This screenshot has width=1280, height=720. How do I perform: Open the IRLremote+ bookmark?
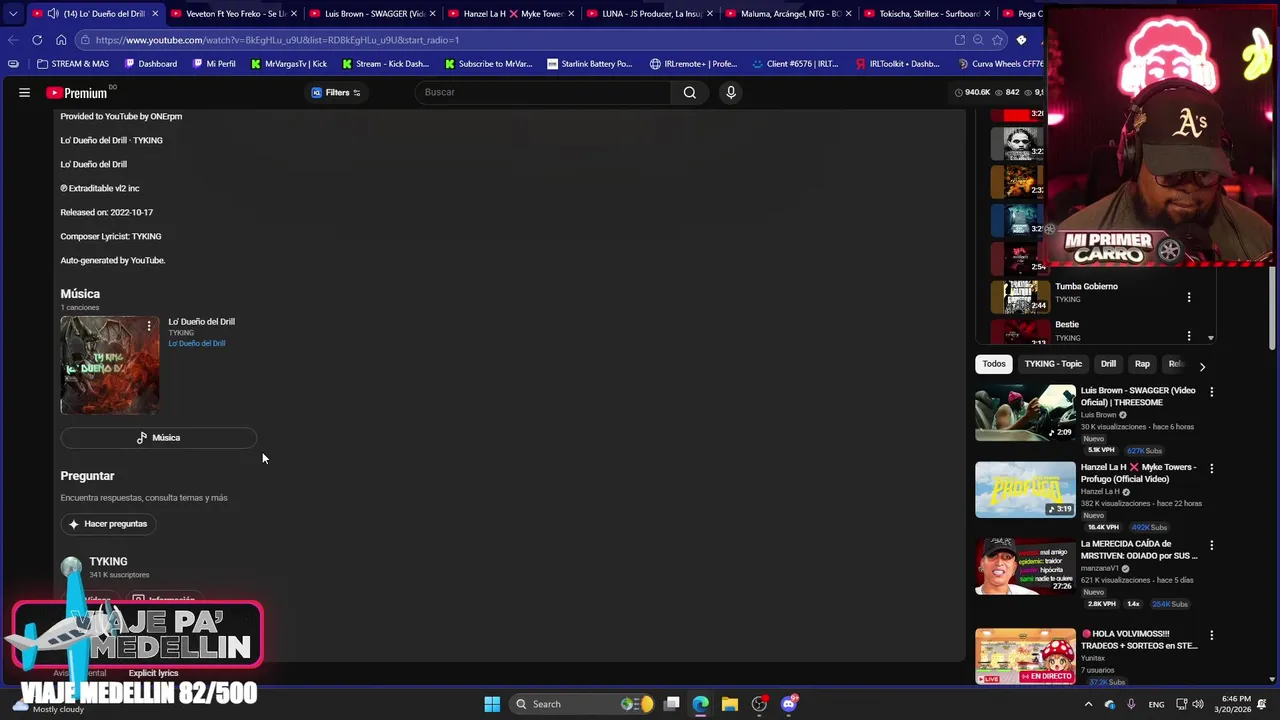tap(694, 64)
